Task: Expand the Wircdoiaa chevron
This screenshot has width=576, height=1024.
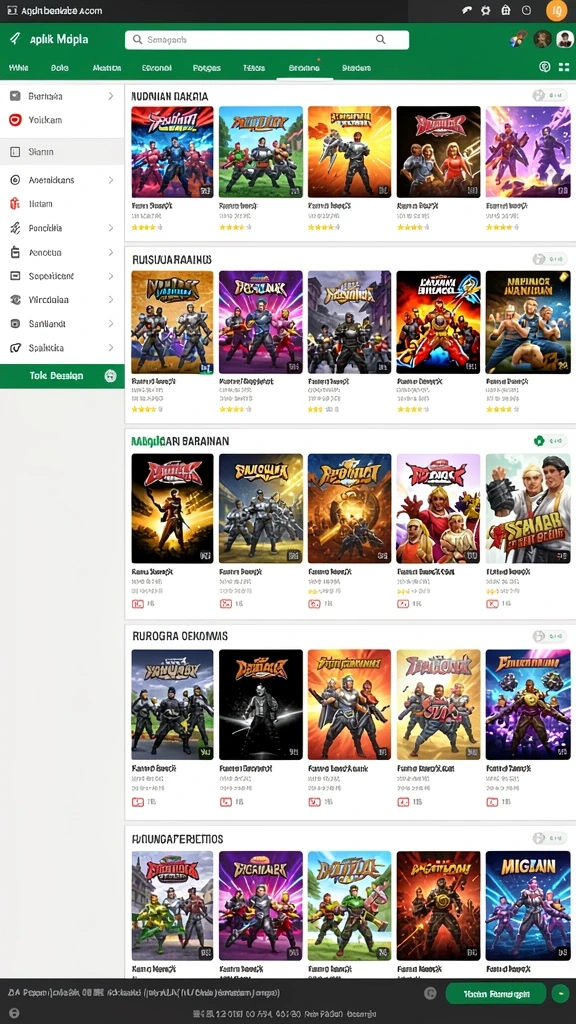Action: pyautogui.click(x=111, y=300)
